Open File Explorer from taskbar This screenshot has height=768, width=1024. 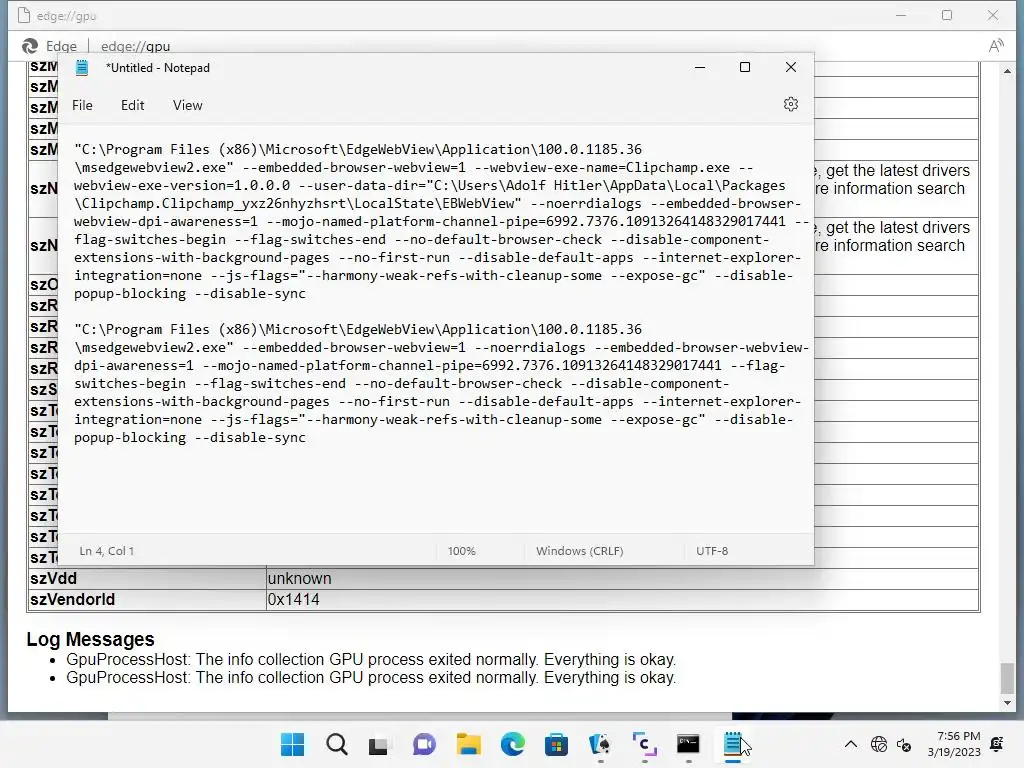(x=468, y=744)
